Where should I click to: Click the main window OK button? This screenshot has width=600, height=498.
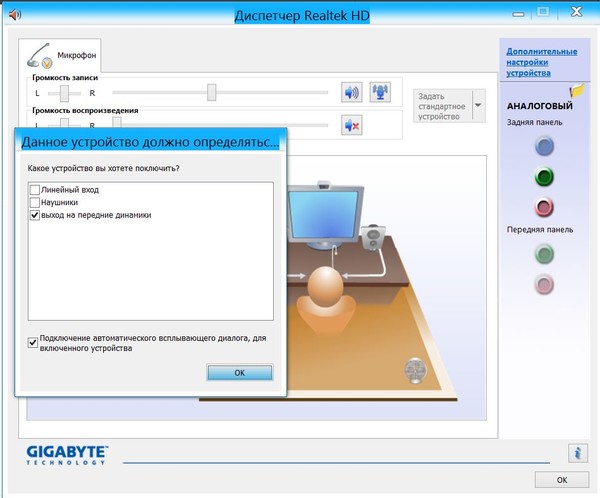point(561,480)
